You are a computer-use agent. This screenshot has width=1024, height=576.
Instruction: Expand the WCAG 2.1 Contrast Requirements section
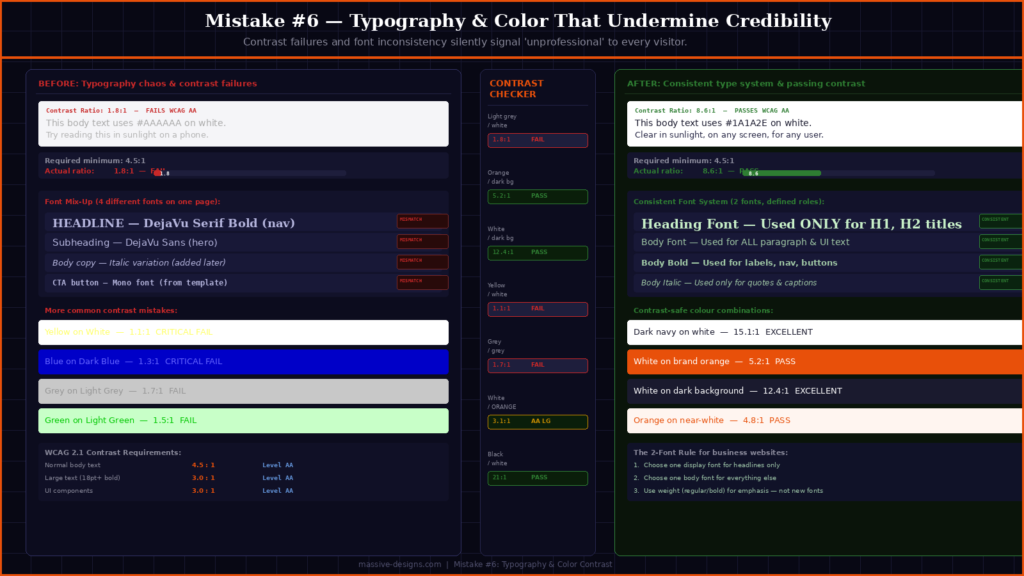click(x=113, y=452)
